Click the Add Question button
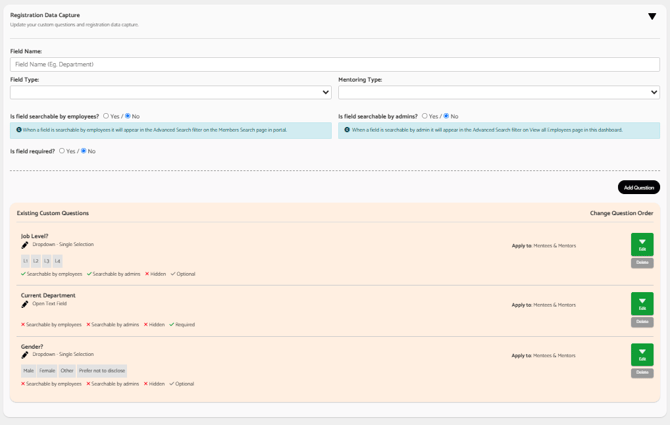 (638, 187)
